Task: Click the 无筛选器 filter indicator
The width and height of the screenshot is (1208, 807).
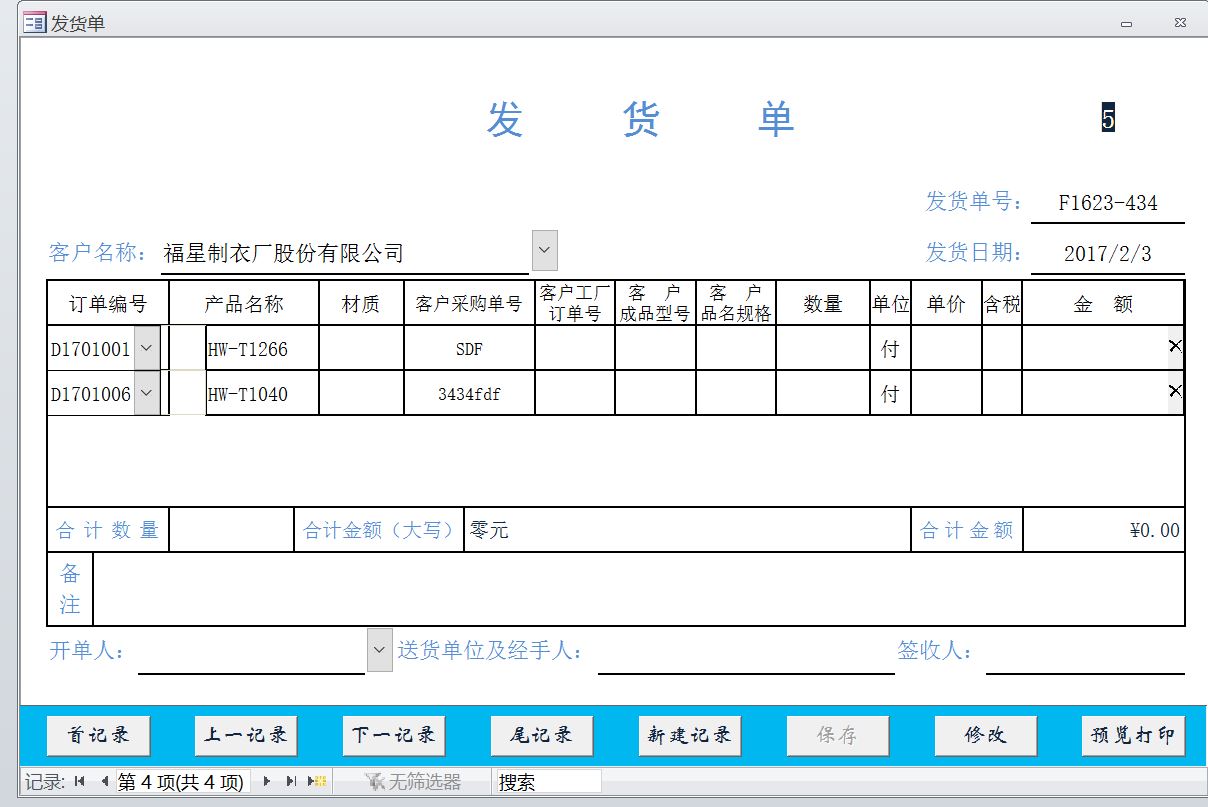Action: (x=413, y=782)
